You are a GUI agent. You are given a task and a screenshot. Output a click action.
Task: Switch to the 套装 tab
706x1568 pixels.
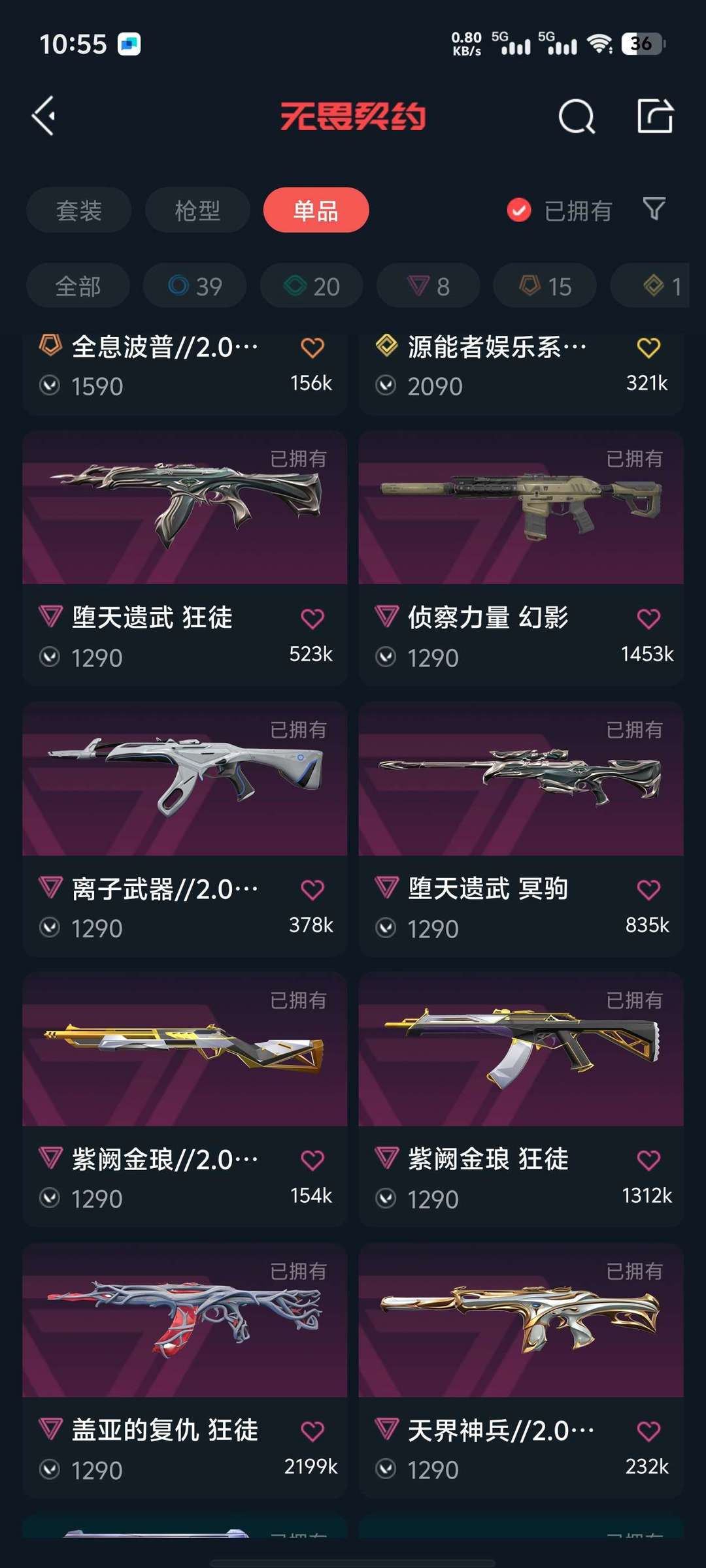pos(79,210)
